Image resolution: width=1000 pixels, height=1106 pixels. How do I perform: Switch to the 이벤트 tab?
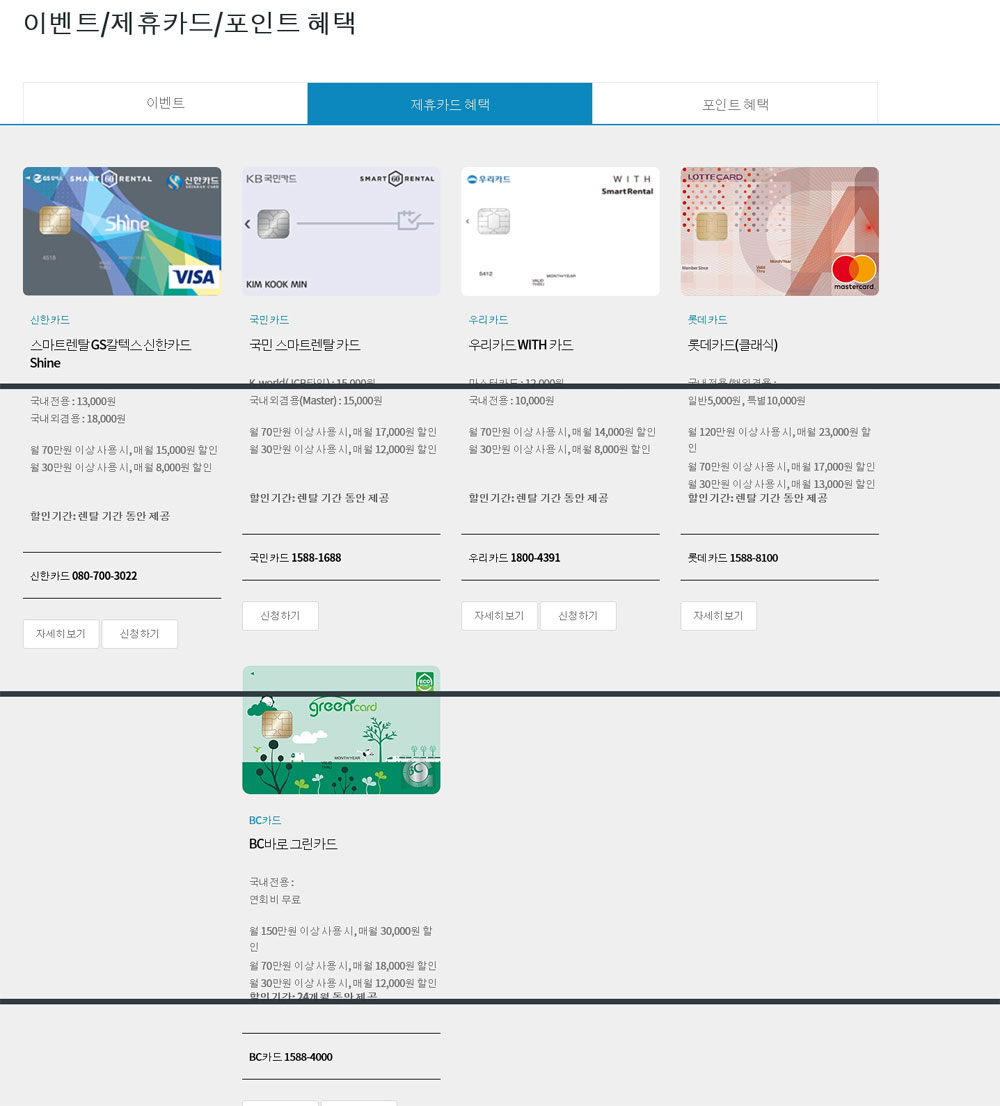click(165, 103)
